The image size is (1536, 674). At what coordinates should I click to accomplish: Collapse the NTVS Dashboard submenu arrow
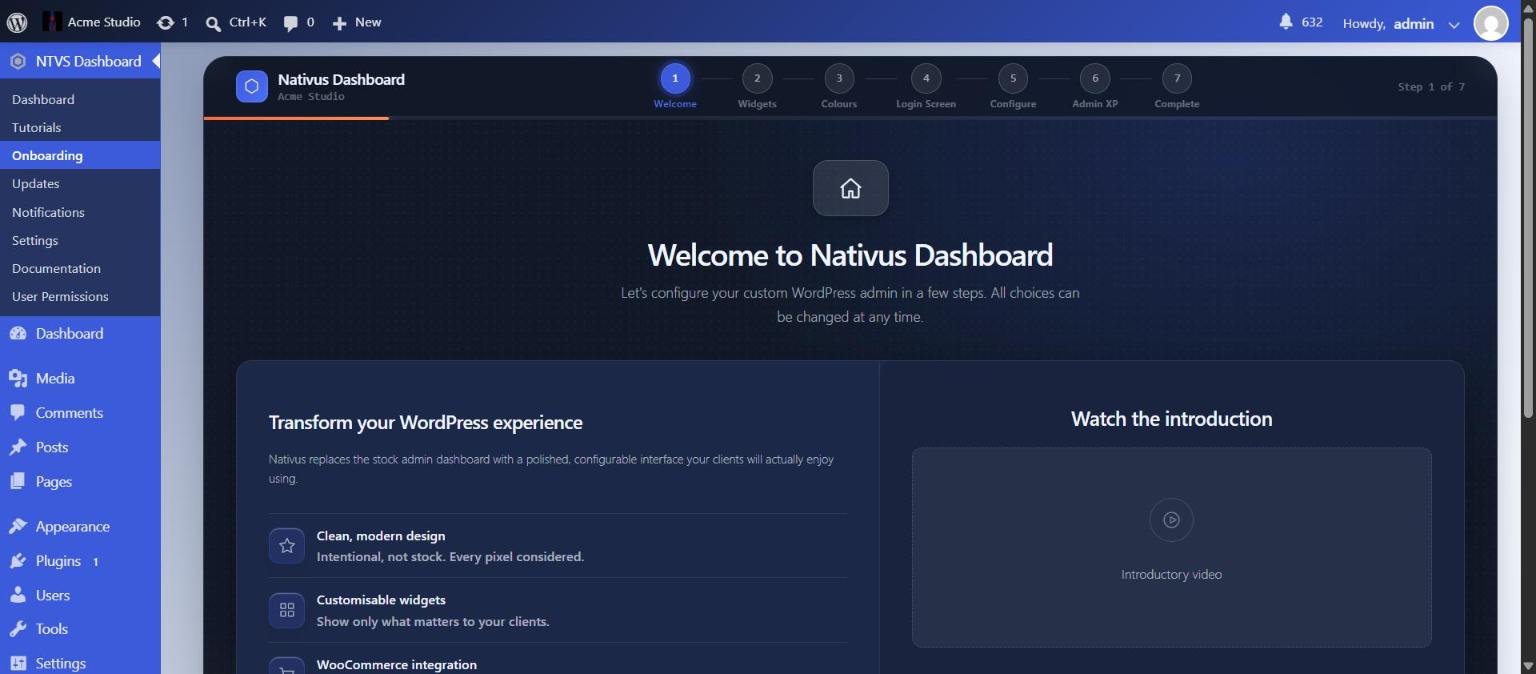(x=156, y=61)
